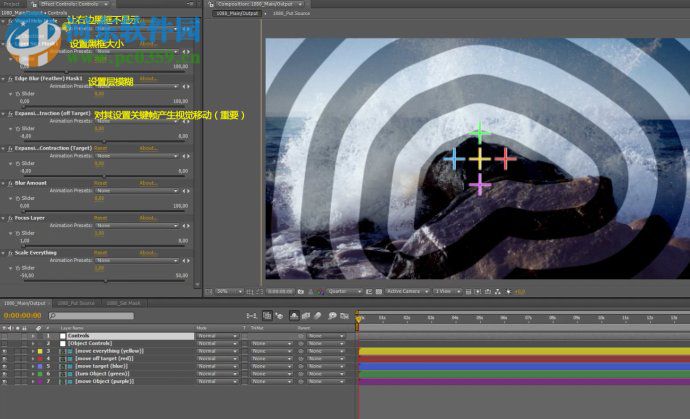Toggle the Transparency Grid icon
Viewport: 690px width, 419px height.
pyautogui.click(x=378, y=291)
